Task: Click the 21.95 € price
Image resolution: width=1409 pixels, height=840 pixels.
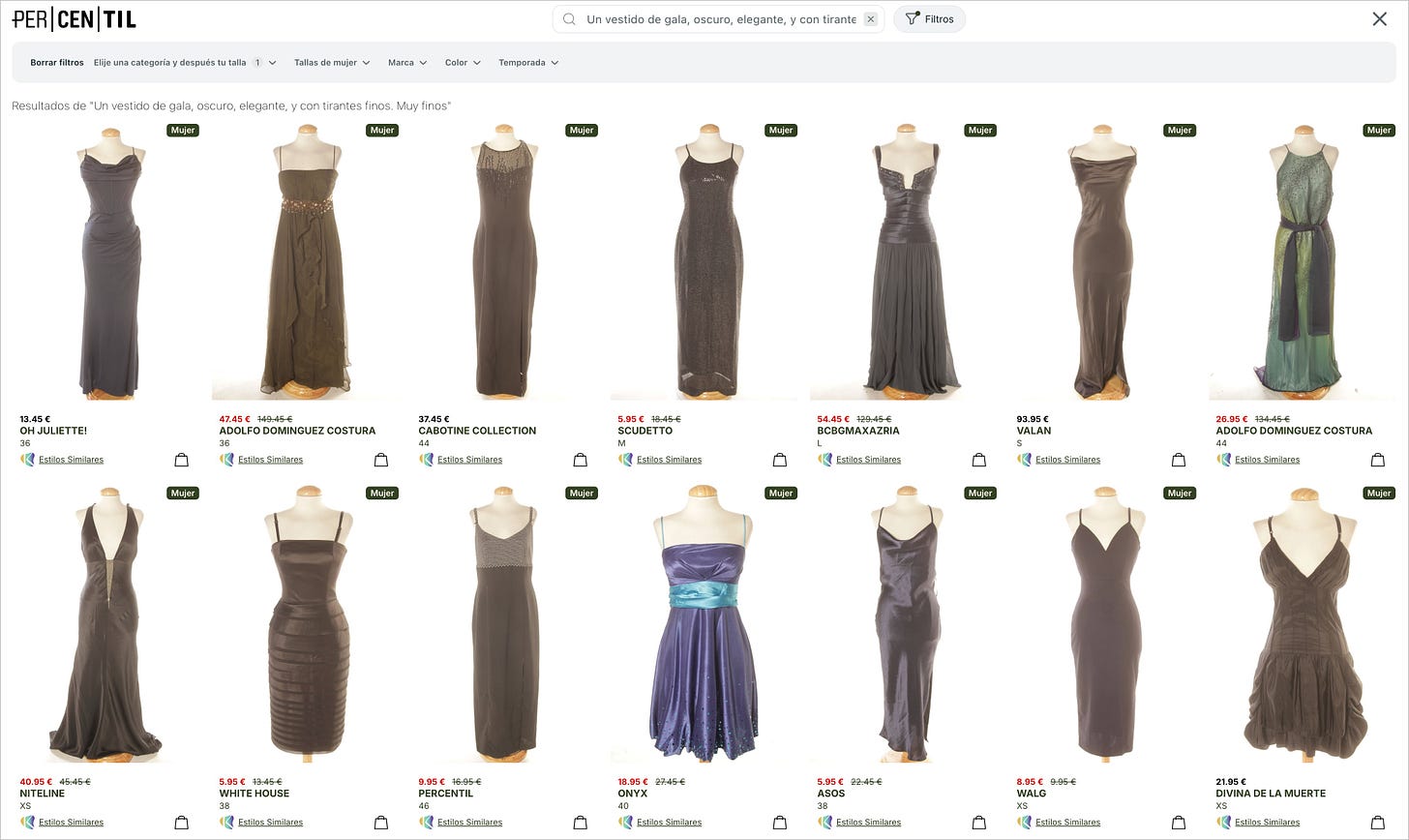Action: 1231,782
